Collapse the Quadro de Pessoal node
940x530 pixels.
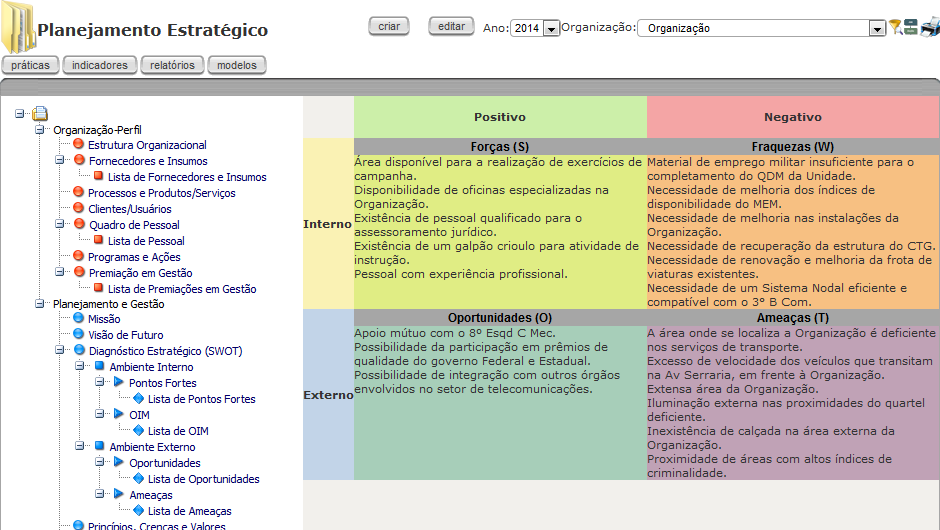click(59, 224)
